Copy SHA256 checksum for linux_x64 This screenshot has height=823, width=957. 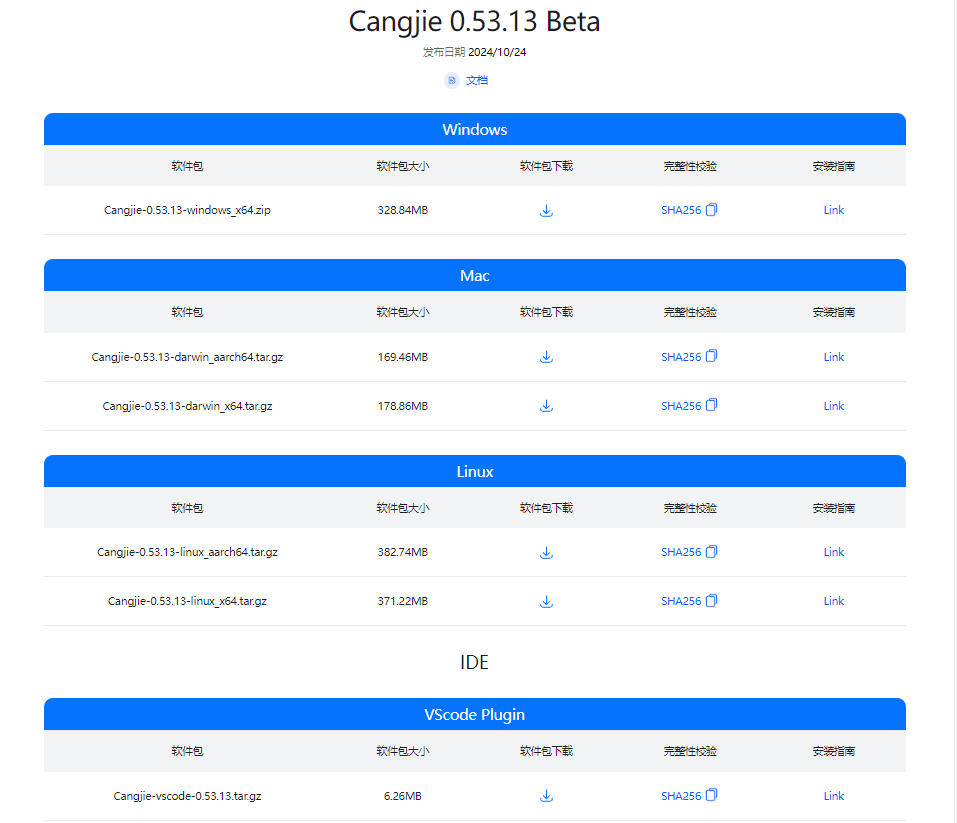click(712, 601)
